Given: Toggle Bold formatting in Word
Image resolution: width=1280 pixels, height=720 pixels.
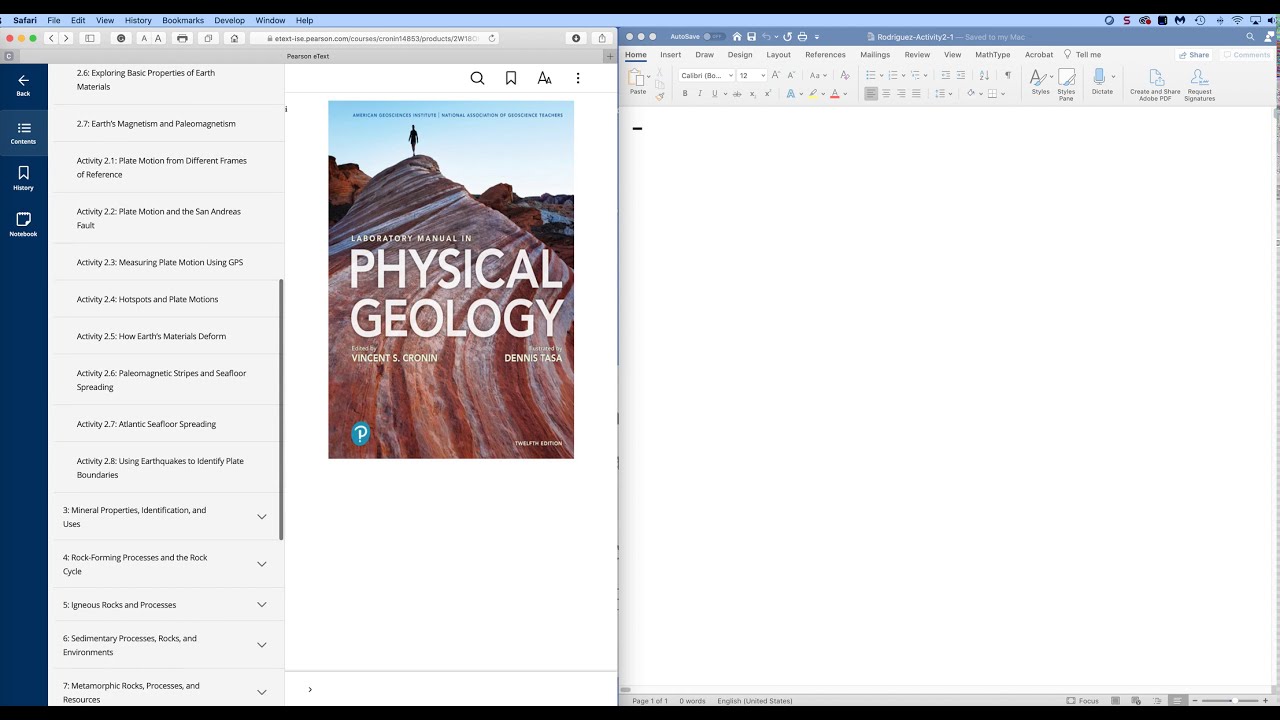Looking at the screenshot, I should [685, 94].
